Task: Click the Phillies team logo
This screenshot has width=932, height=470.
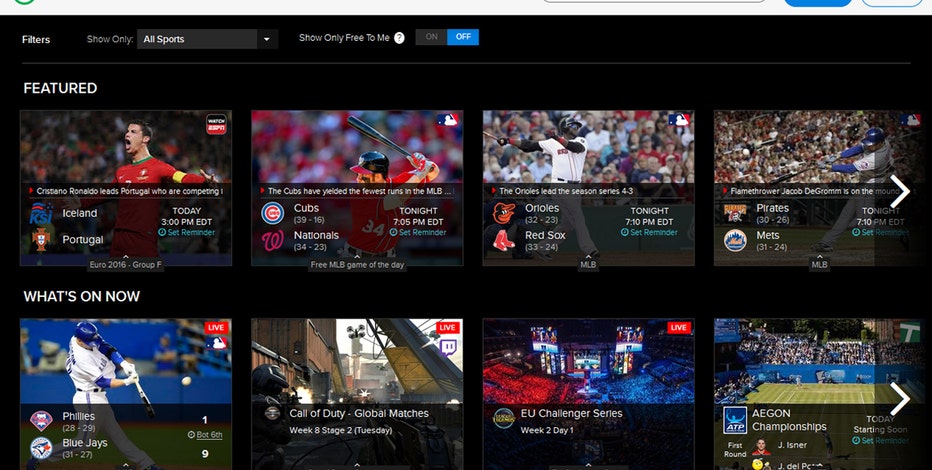Action: [x=41, y=421]
